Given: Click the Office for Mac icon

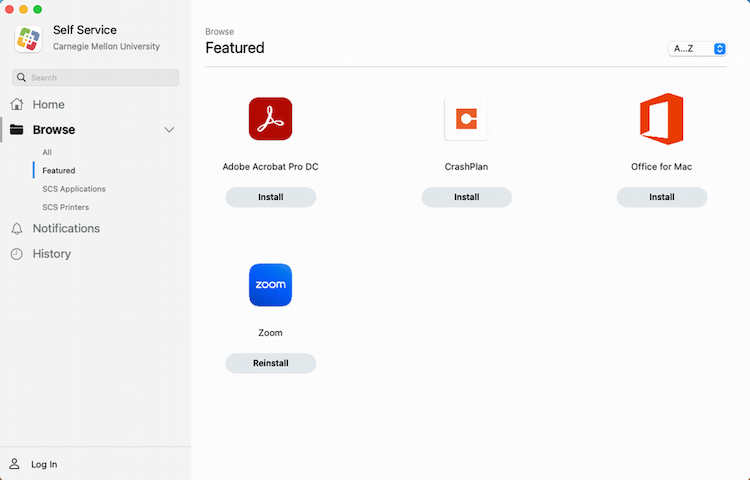Looking at the screenshot, I should (662, 119).
